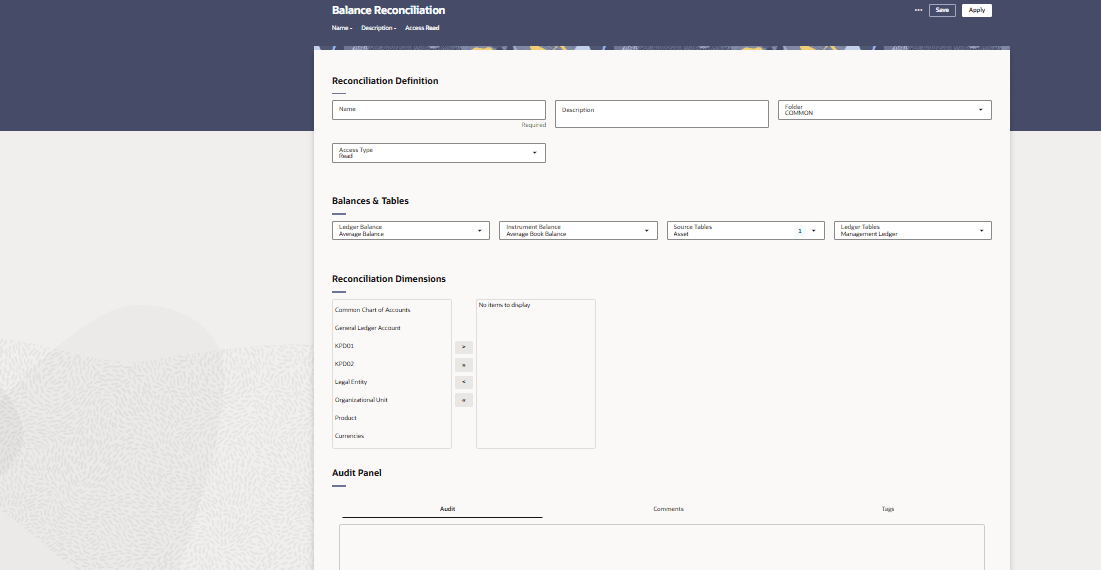
Task: Open the Access Type dropdown
Action: (x=438, y=153)
